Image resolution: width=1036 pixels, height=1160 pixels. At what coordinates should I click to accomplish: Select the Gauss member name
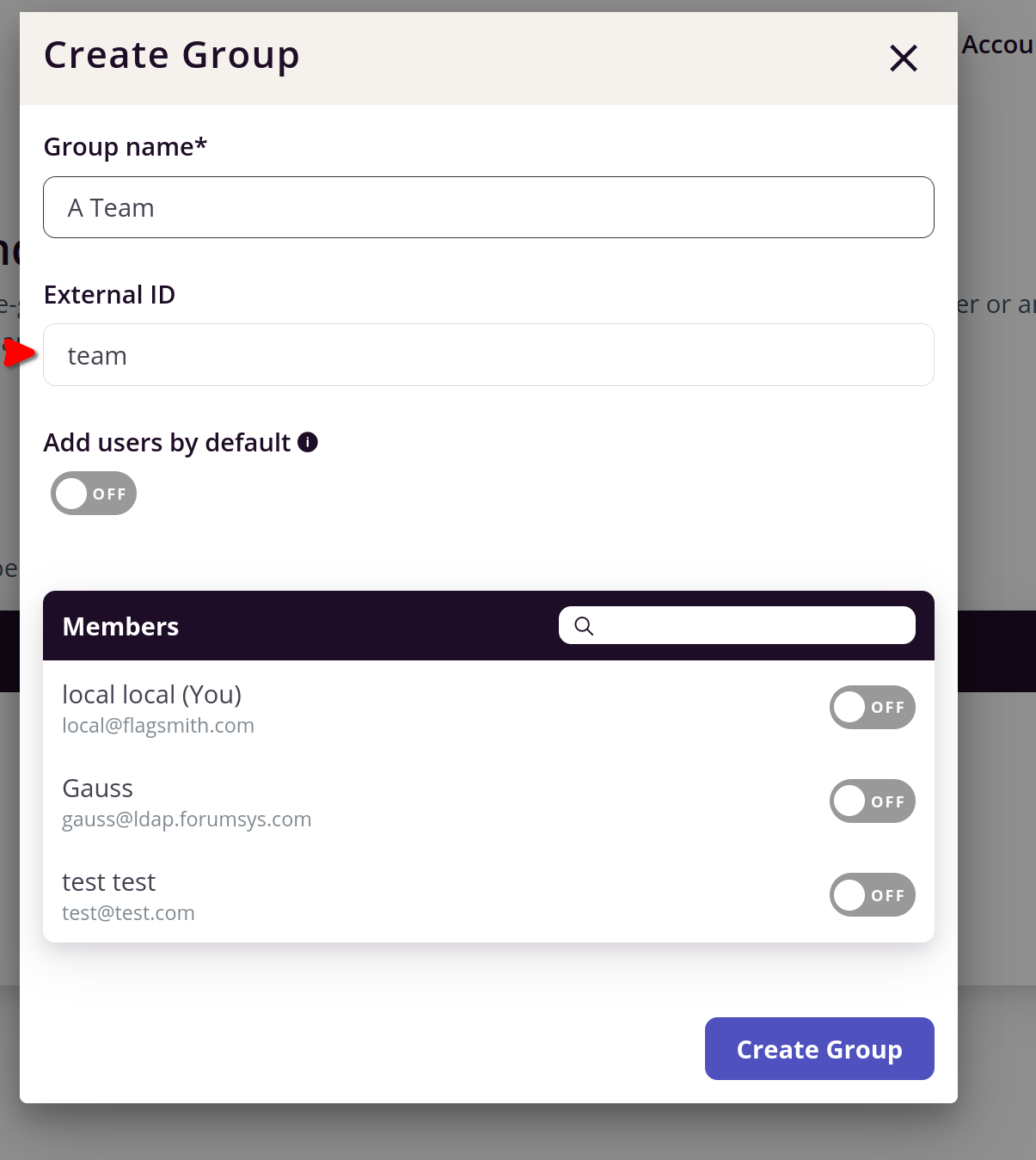coord(98,789)
